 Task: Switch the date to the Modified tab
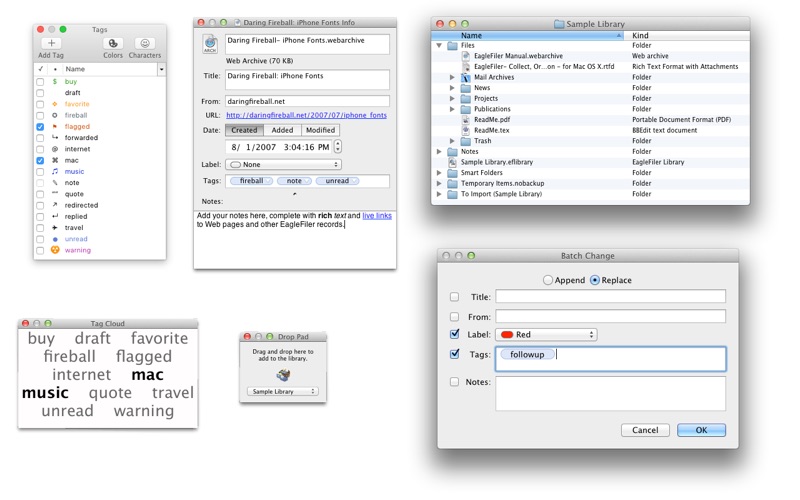[x=320, y=130]
